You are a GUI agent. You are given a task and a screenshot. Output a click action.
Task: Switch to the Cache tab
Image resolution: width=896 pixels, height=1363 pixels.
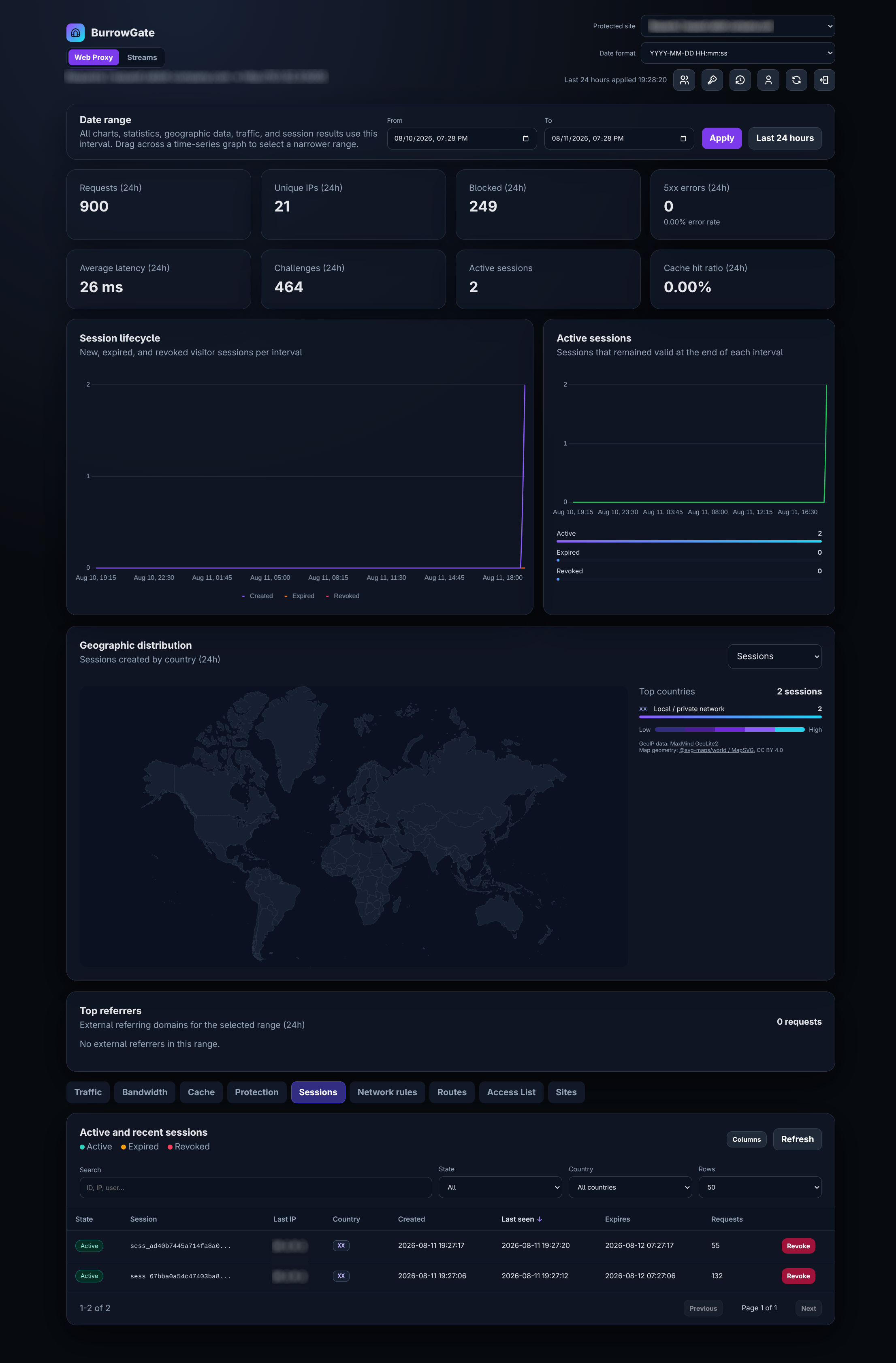[x=202, y=1092]
